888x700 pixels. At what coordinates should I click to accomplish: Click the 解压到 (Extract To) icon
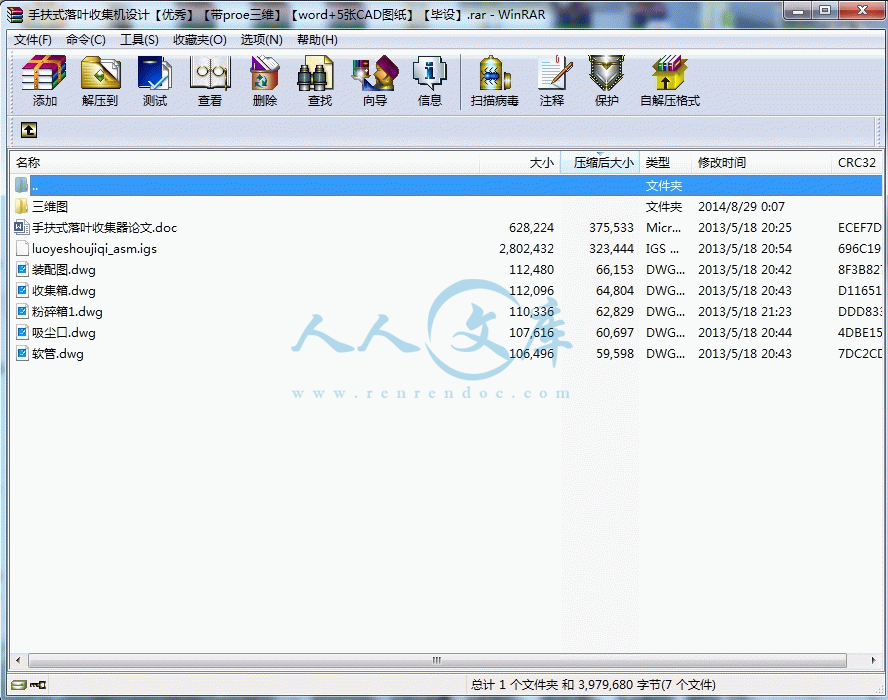point(100,73)
